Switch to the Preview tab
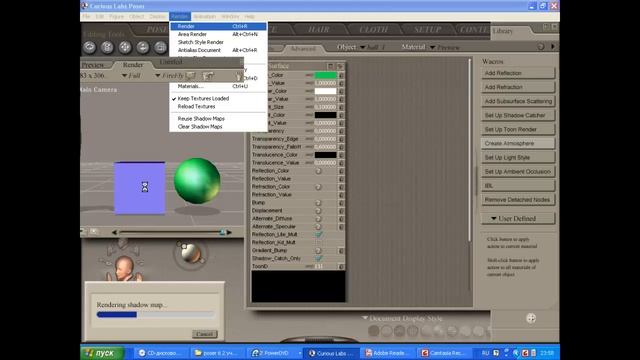640x360 pixels. [93, 65]
